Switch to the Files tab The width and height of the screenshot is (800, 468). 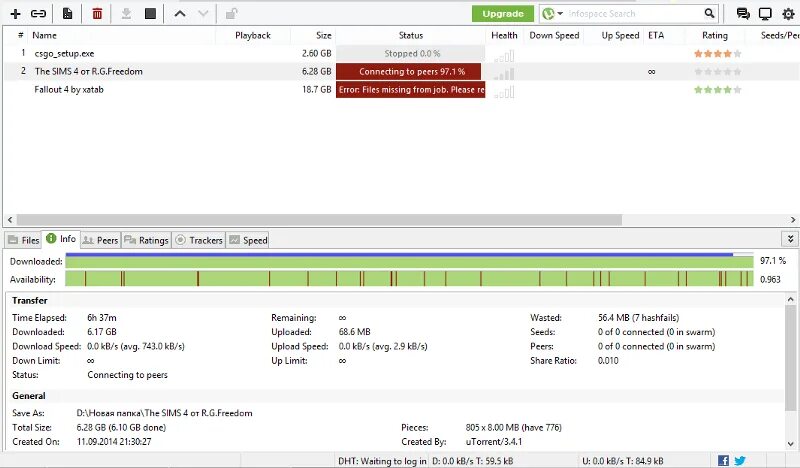[24, 240]
